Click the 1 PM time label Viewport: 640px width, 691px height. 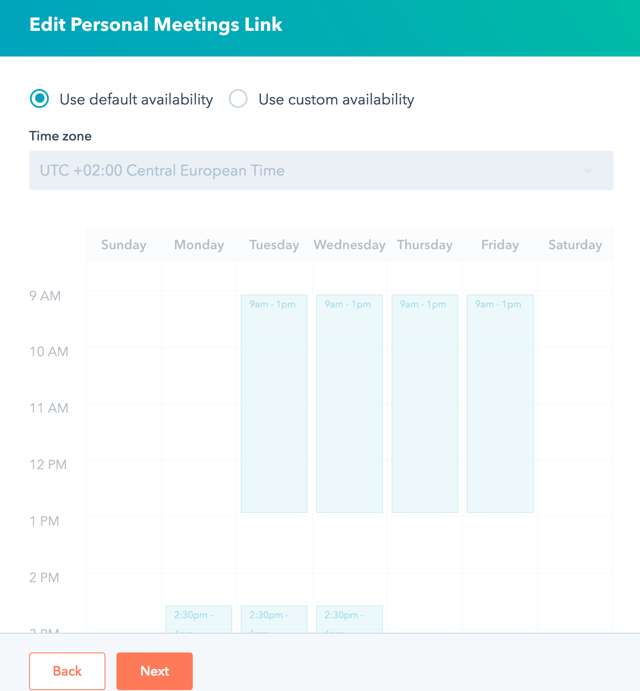[45, 521]
